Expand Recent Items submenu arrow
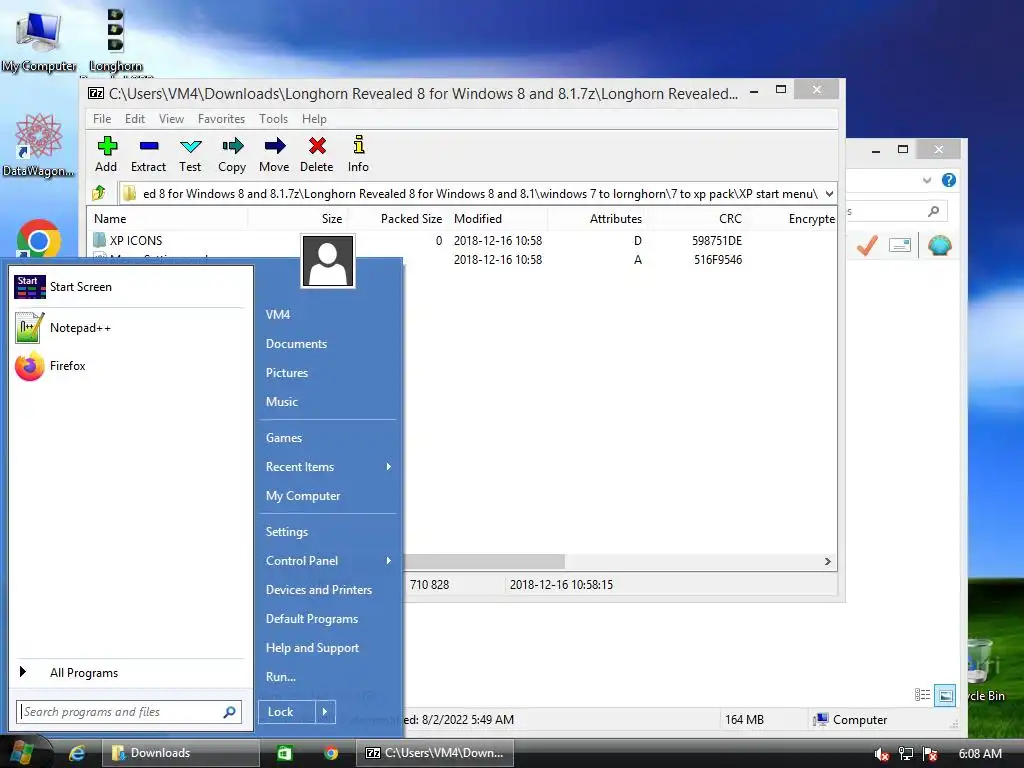The width and height of the screenshot is (1024, 768). (x=389, y=466)
